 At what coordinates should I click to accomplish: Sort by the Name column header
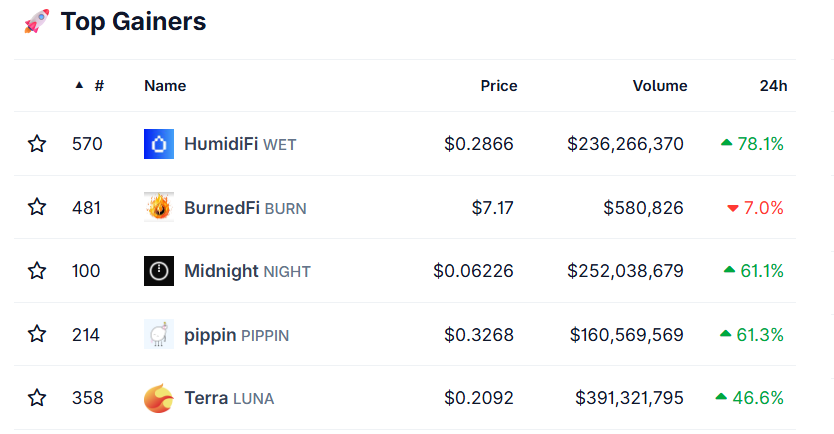click(x=165, y=86)
